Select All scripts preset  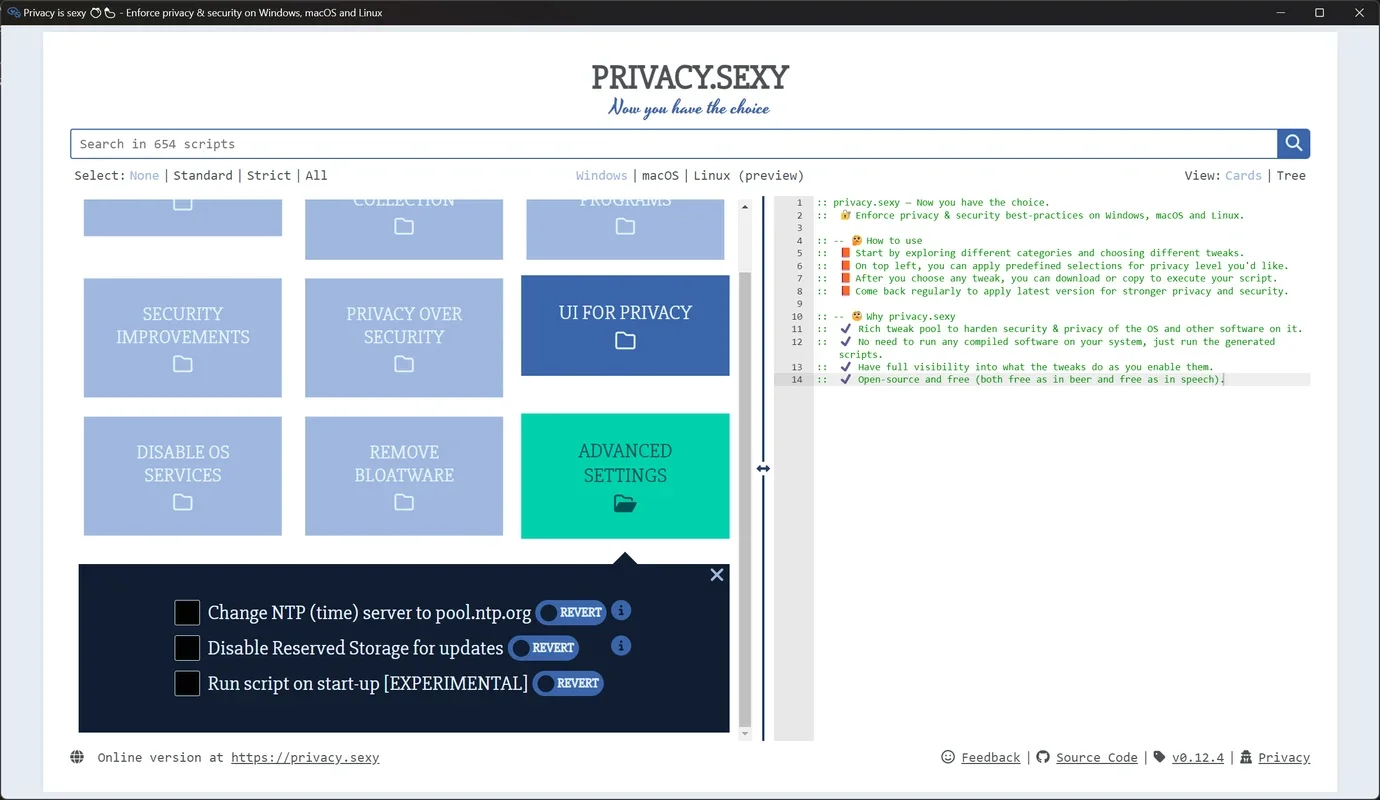pyautogui.click(x=316, y=175)
